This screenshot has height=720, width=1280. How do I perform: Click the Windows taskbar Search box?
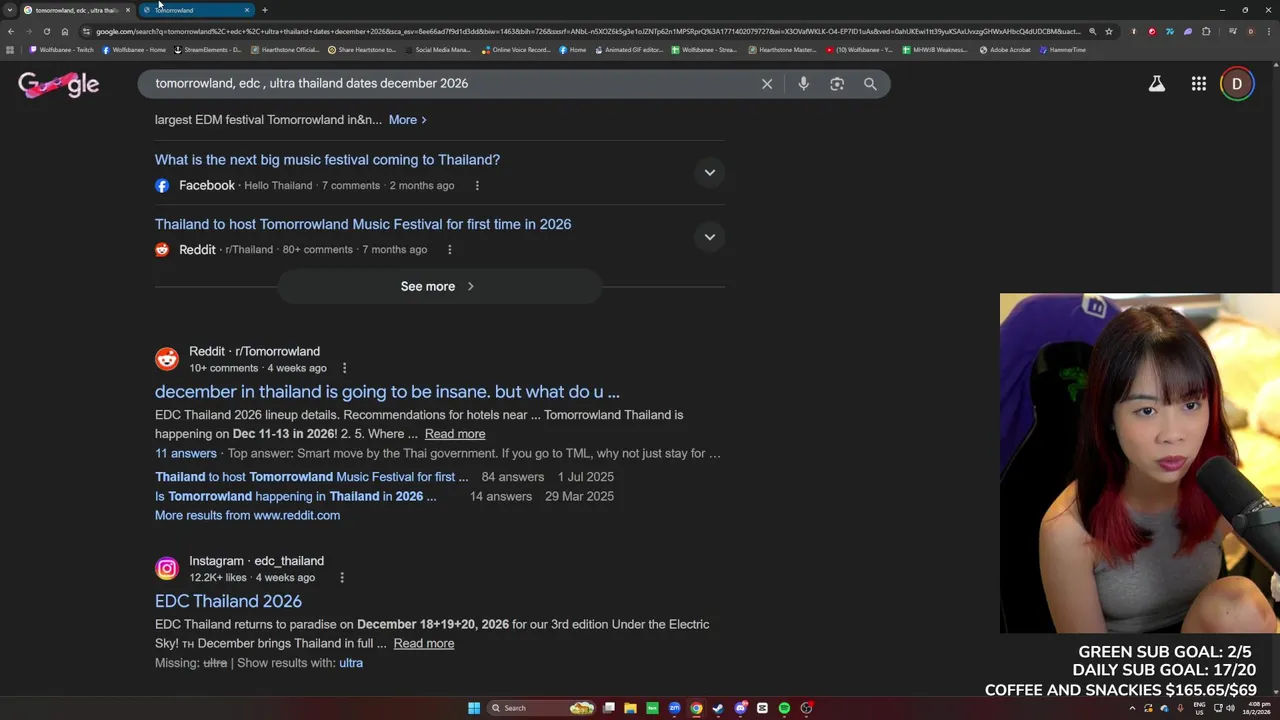(x=541, y=708)
